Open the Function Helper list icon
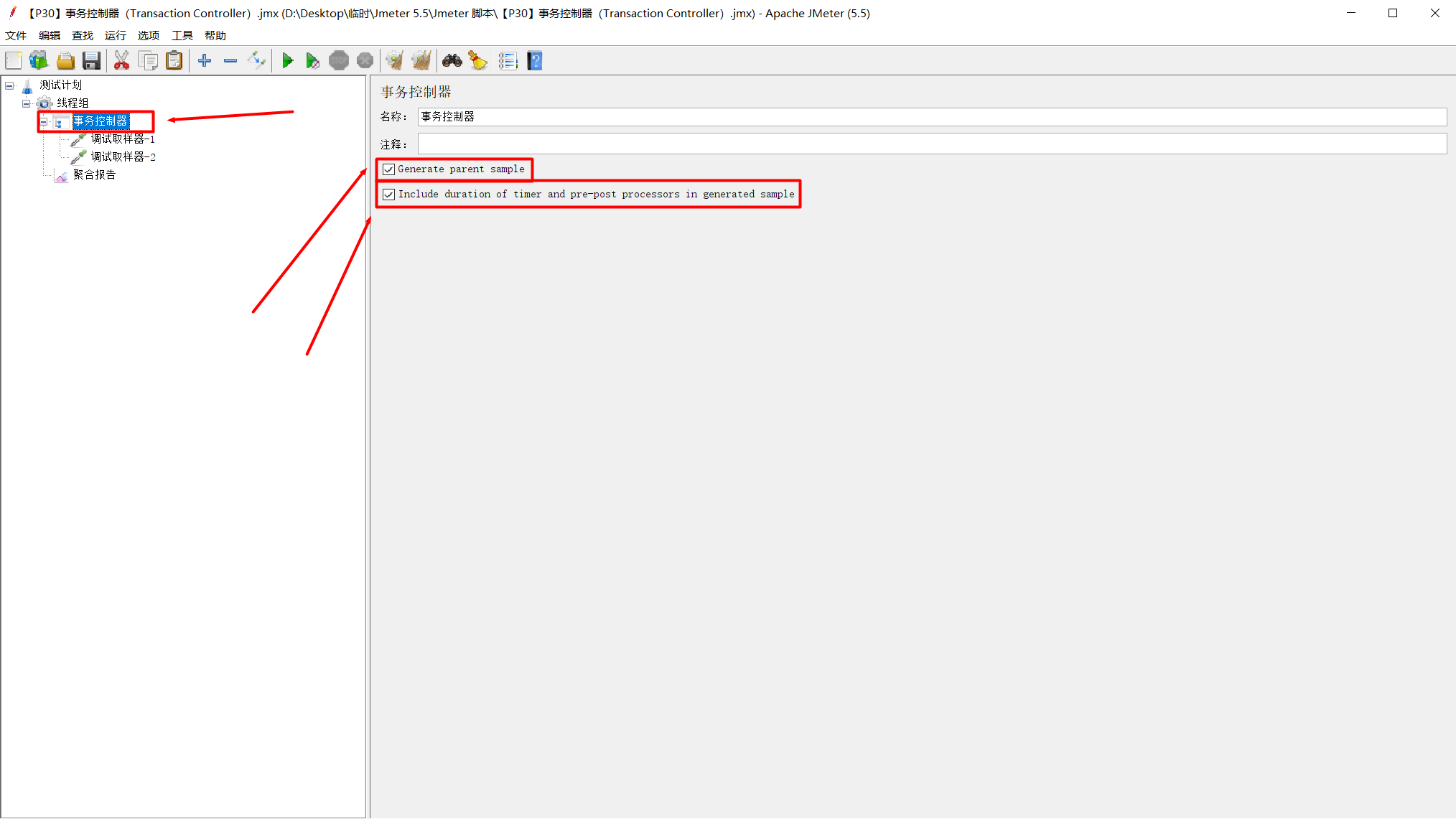 508,61
